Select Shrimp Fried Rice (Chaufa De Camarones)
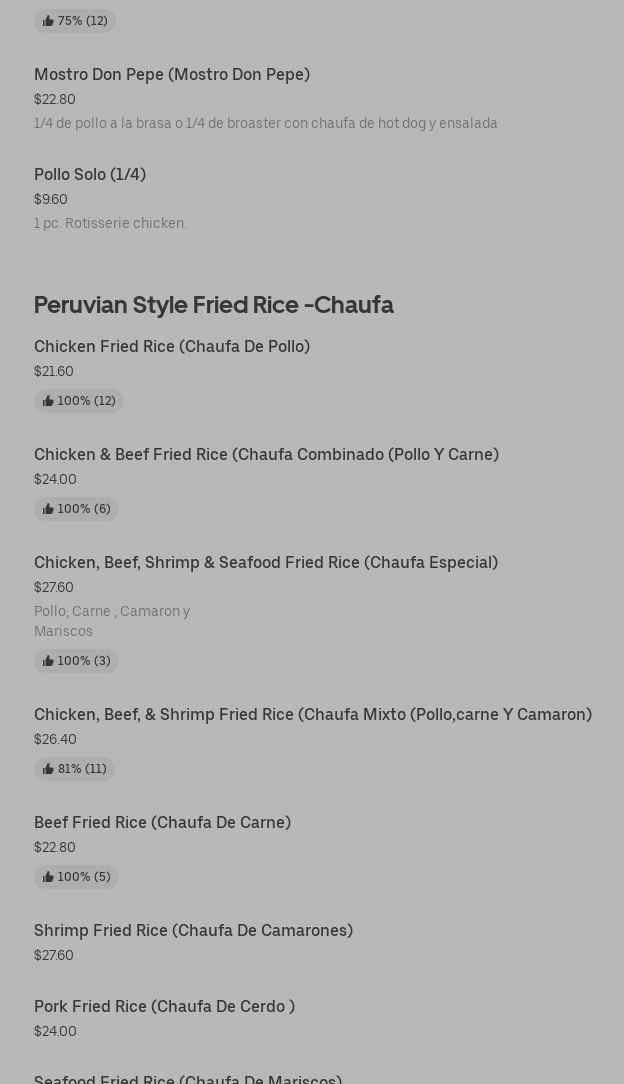This screenshot has width=624, height=1084. [193, 931]
